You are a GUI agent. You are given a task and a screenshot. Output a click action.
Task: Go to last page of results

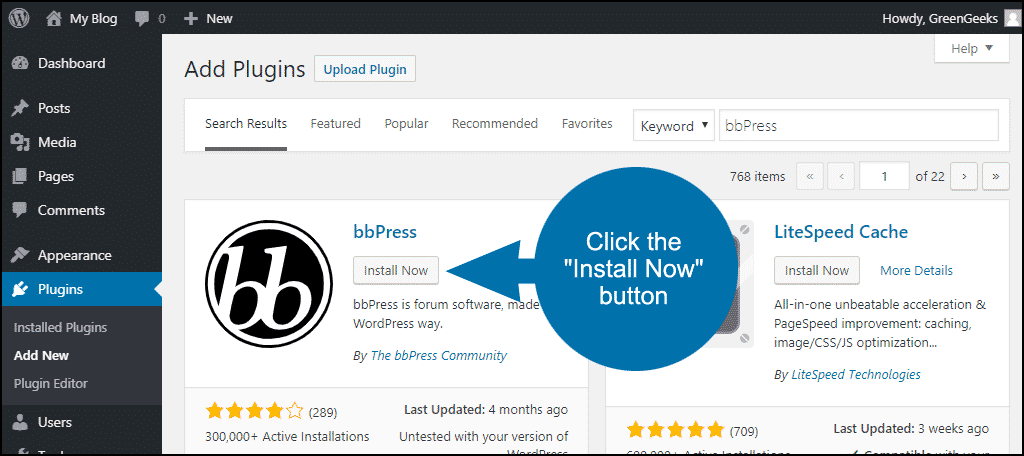point(996,176)
